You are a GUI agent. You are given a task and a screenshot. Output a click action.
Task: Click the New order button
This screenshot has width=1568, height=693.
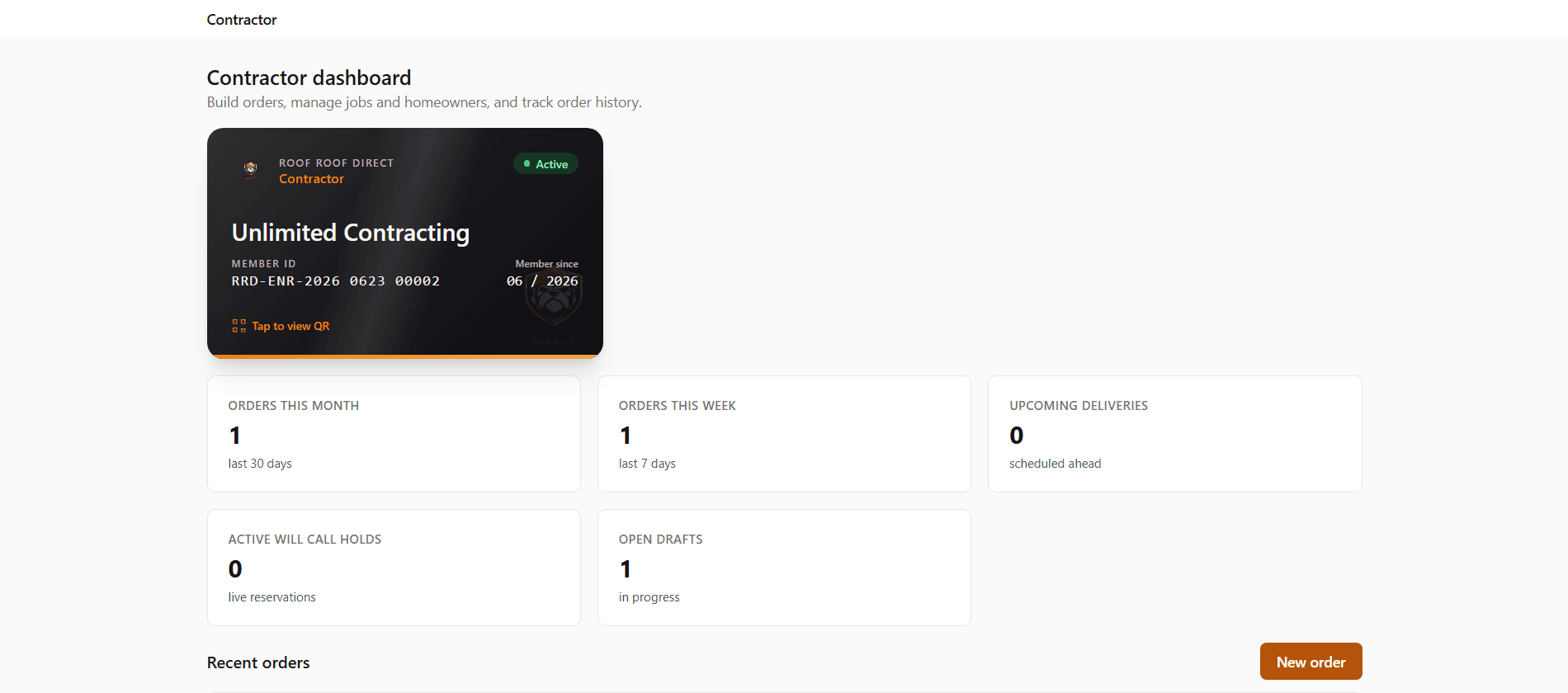tap(1311, 662)
